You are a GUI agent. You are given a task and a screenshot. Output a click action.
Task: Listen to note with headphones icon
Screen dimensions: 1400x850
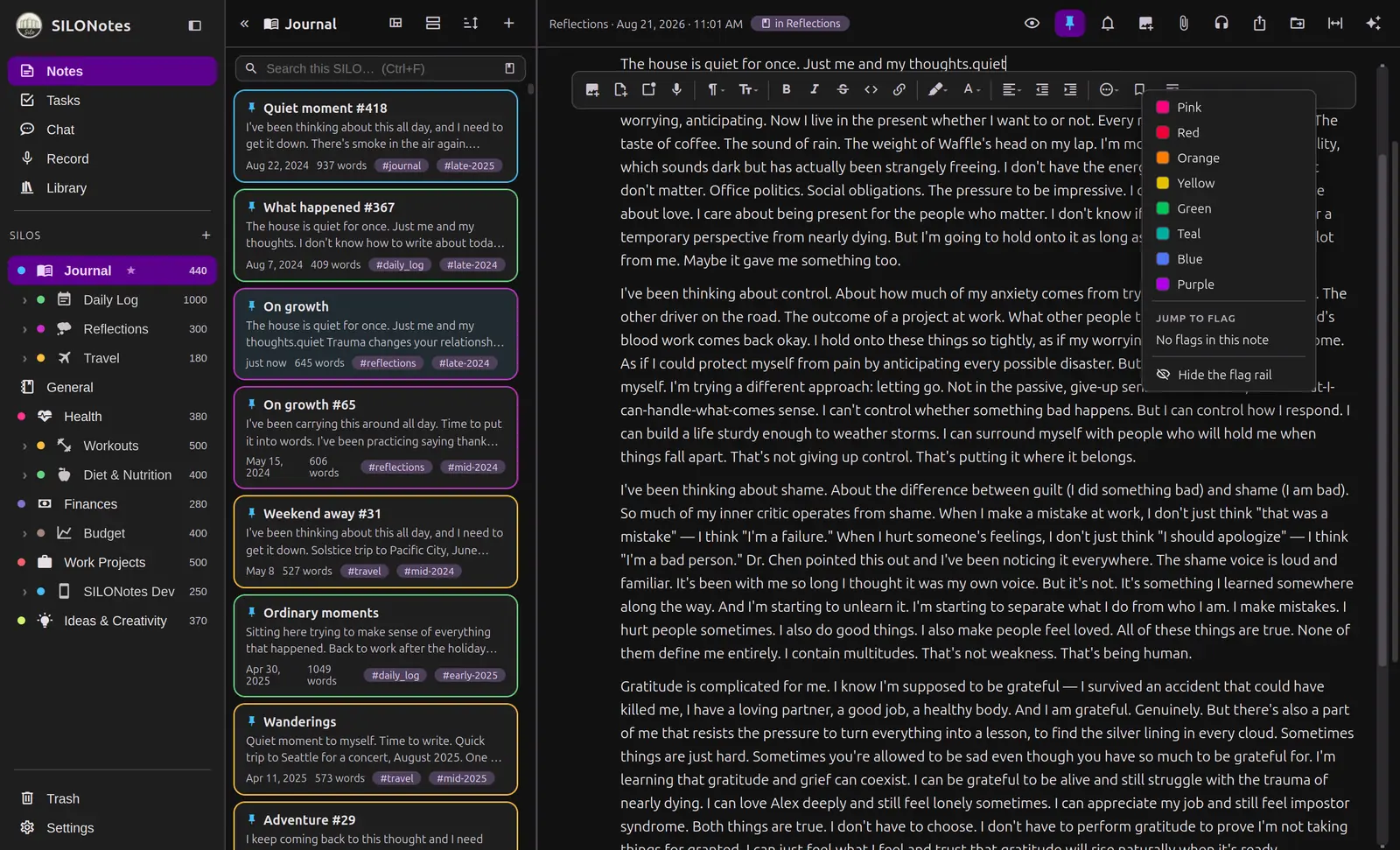coord(1221,24)
